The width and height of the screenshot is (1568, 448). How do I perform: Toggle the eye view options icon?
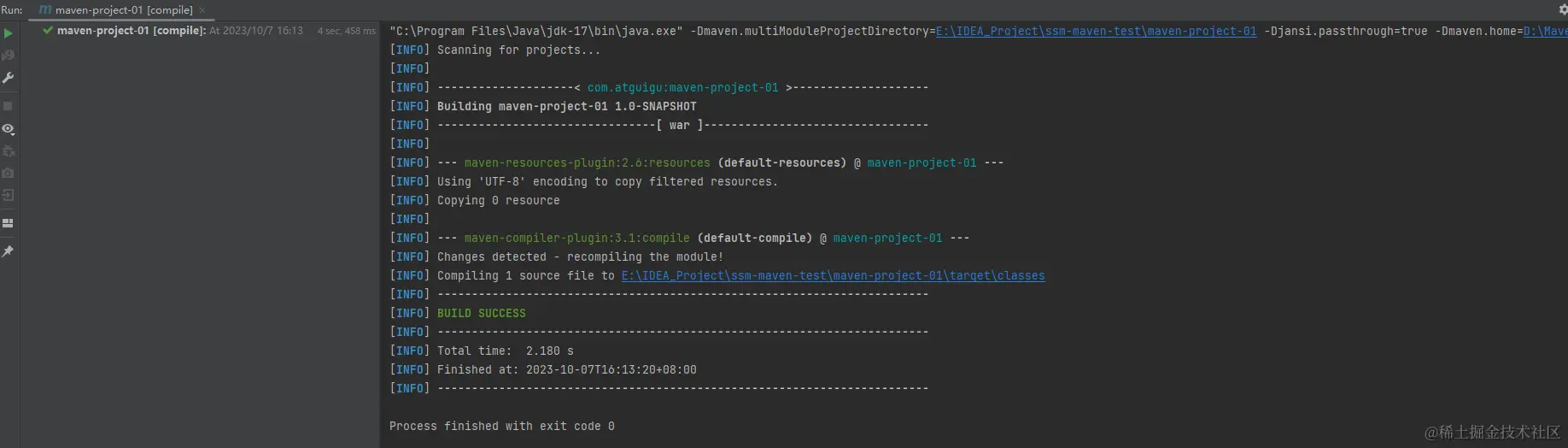[8, 129]
